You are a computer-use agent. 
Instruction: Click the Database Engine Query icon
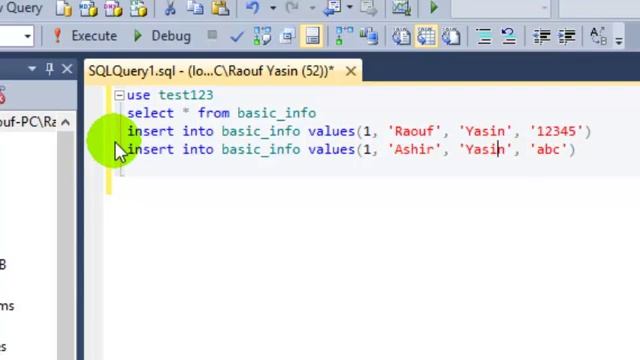[x=63, y=8]
